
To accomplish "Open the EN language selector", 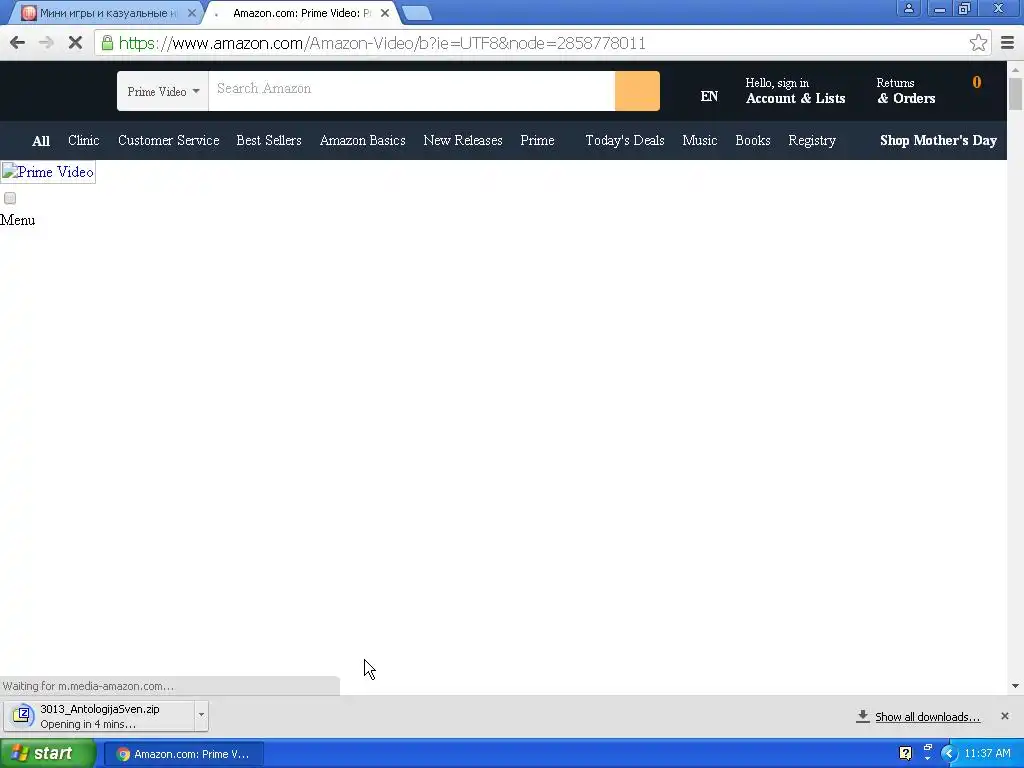I will pos(709,96).
